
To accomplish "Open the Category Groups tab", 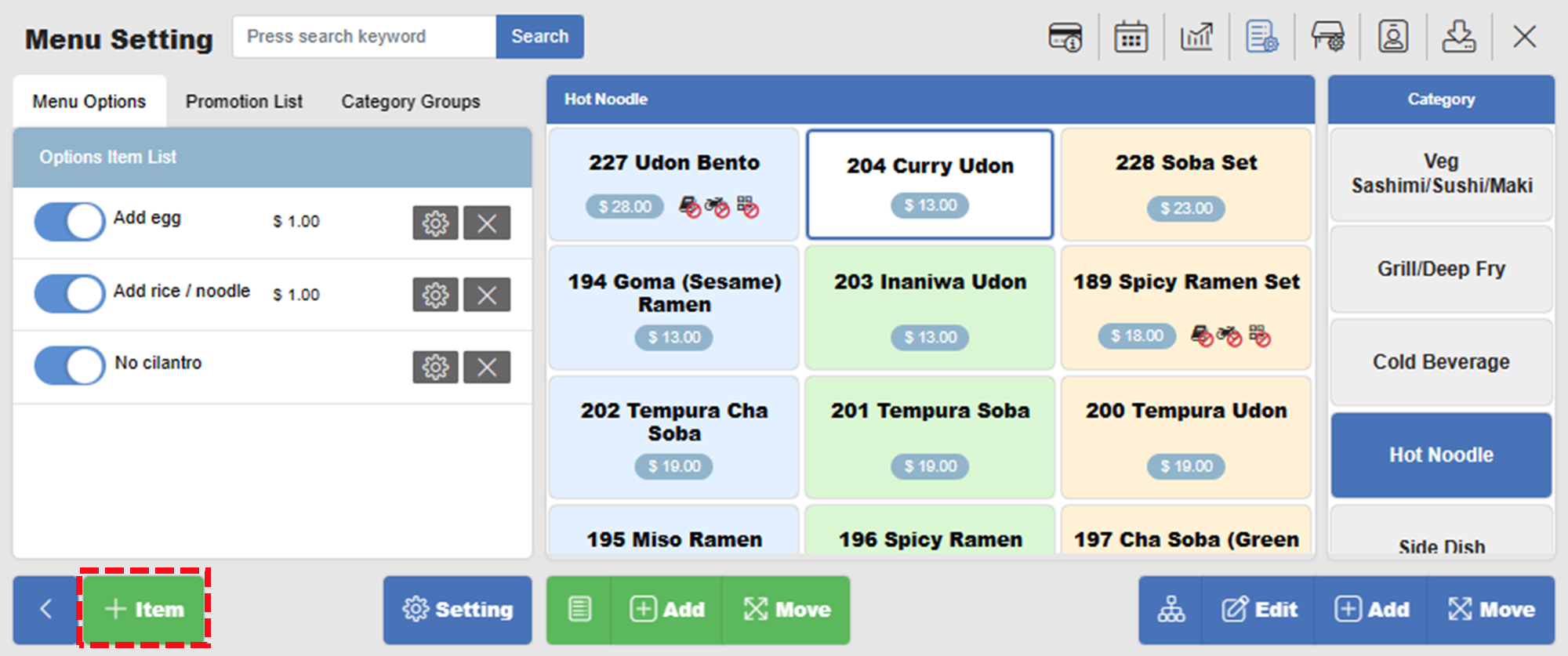I will [410, 102].
